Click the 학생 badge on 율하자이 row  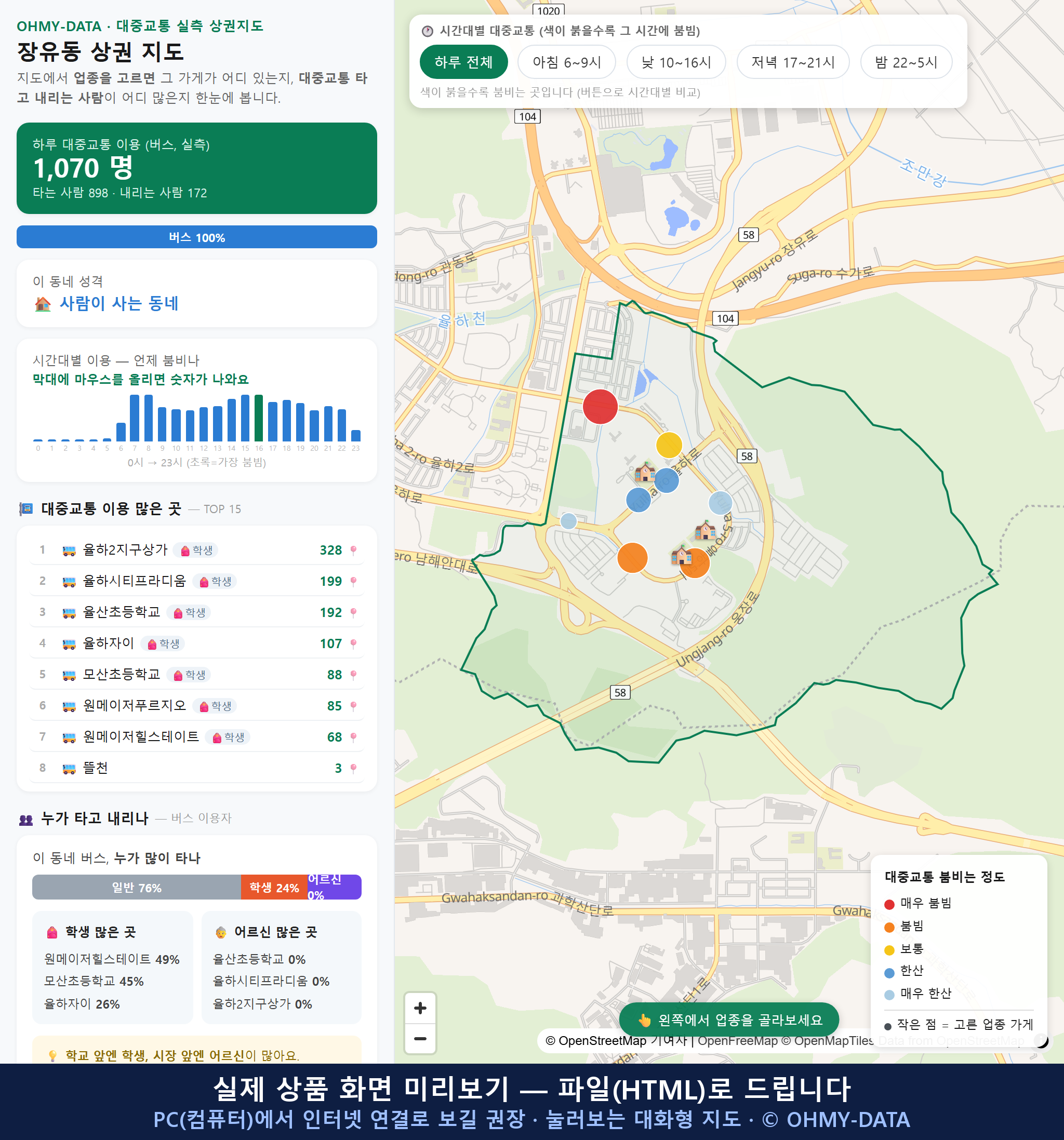(163, 643)
